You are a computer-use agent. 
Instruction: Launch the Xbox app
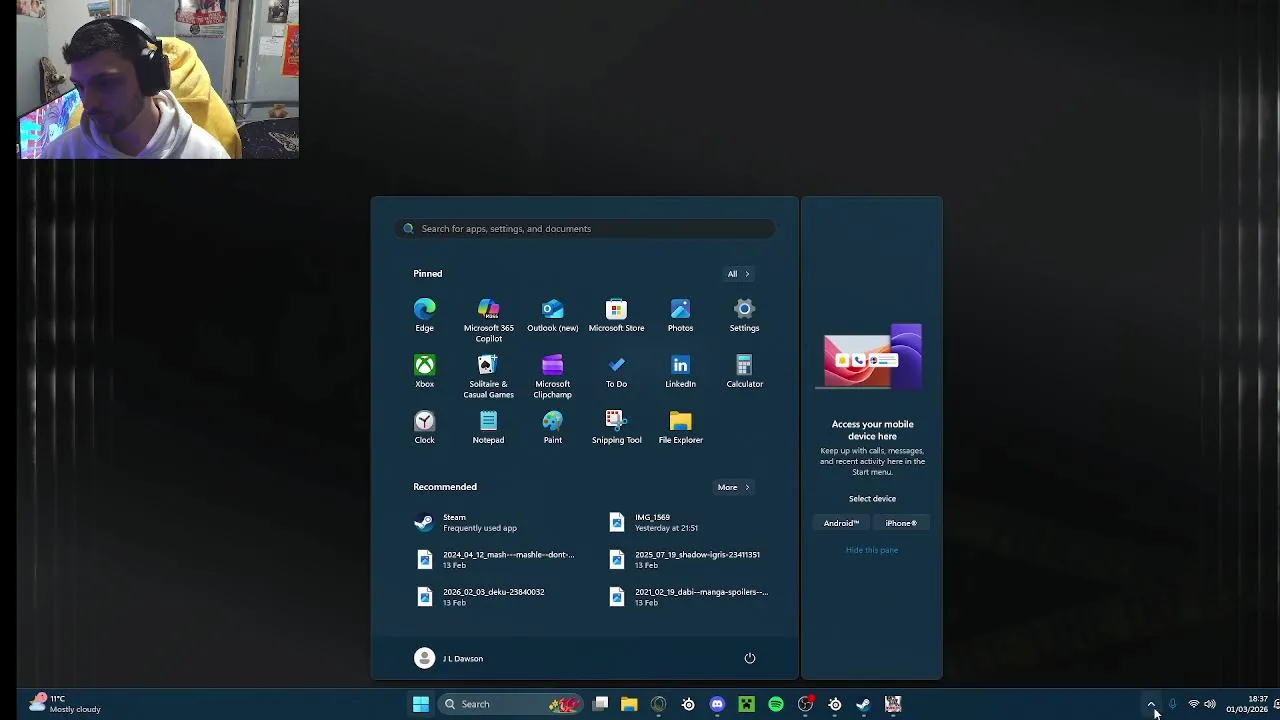click(x=424, y=371)
